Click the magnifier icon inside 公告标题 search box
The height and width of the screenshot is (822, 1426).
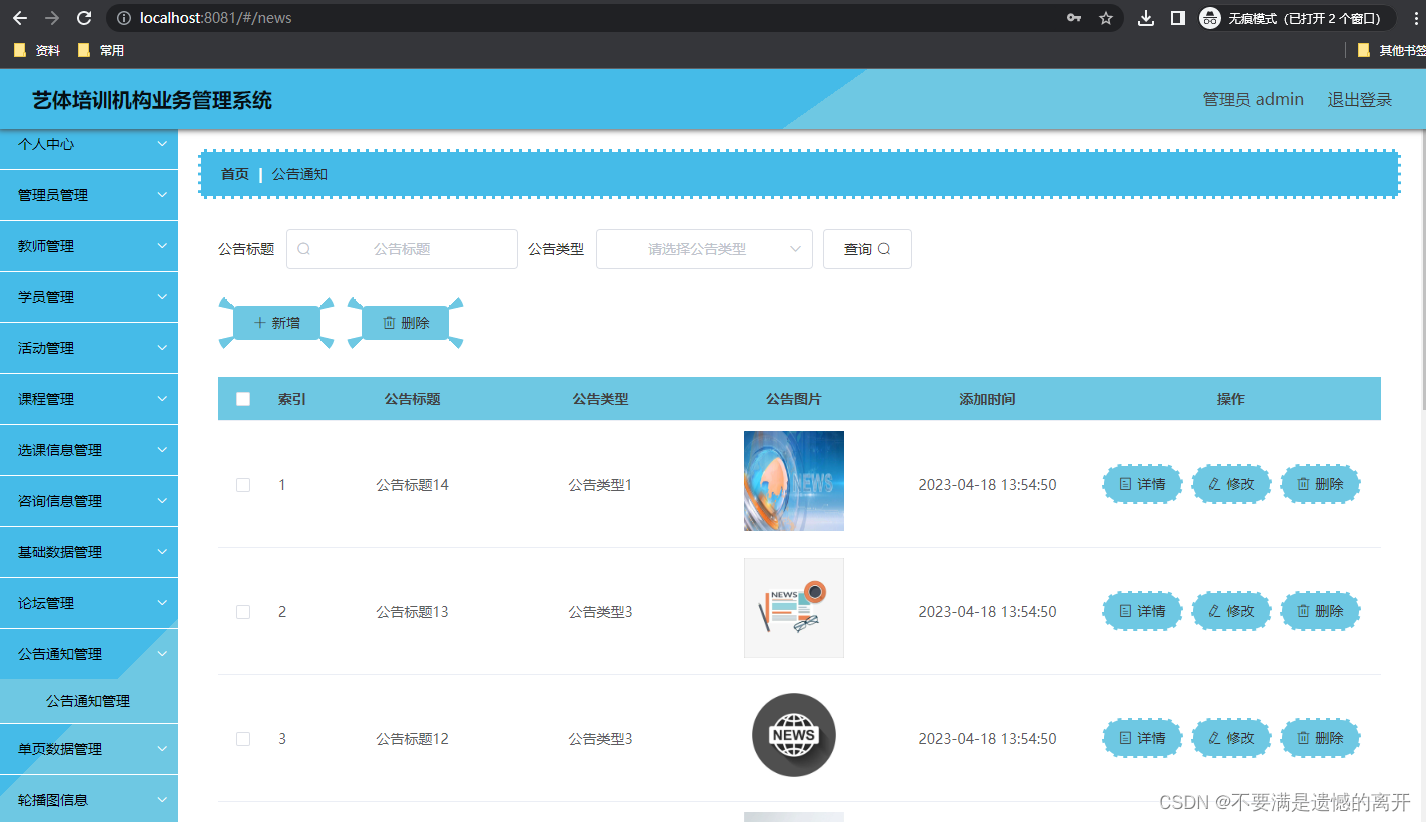303,248
